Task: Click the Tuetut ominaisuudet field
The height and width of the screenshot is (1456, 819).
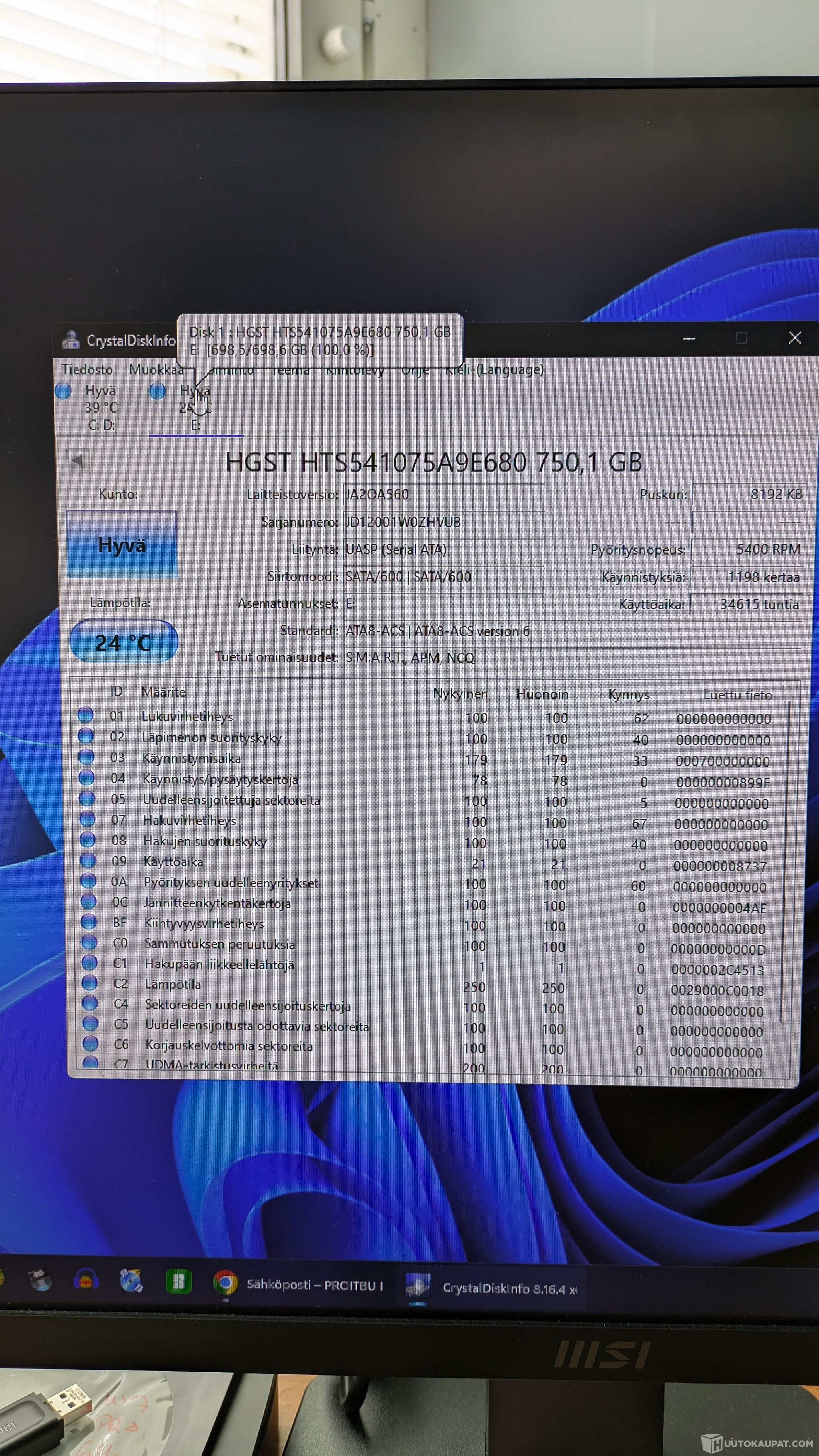Action: pyautogui.click(x=573, y=657)
